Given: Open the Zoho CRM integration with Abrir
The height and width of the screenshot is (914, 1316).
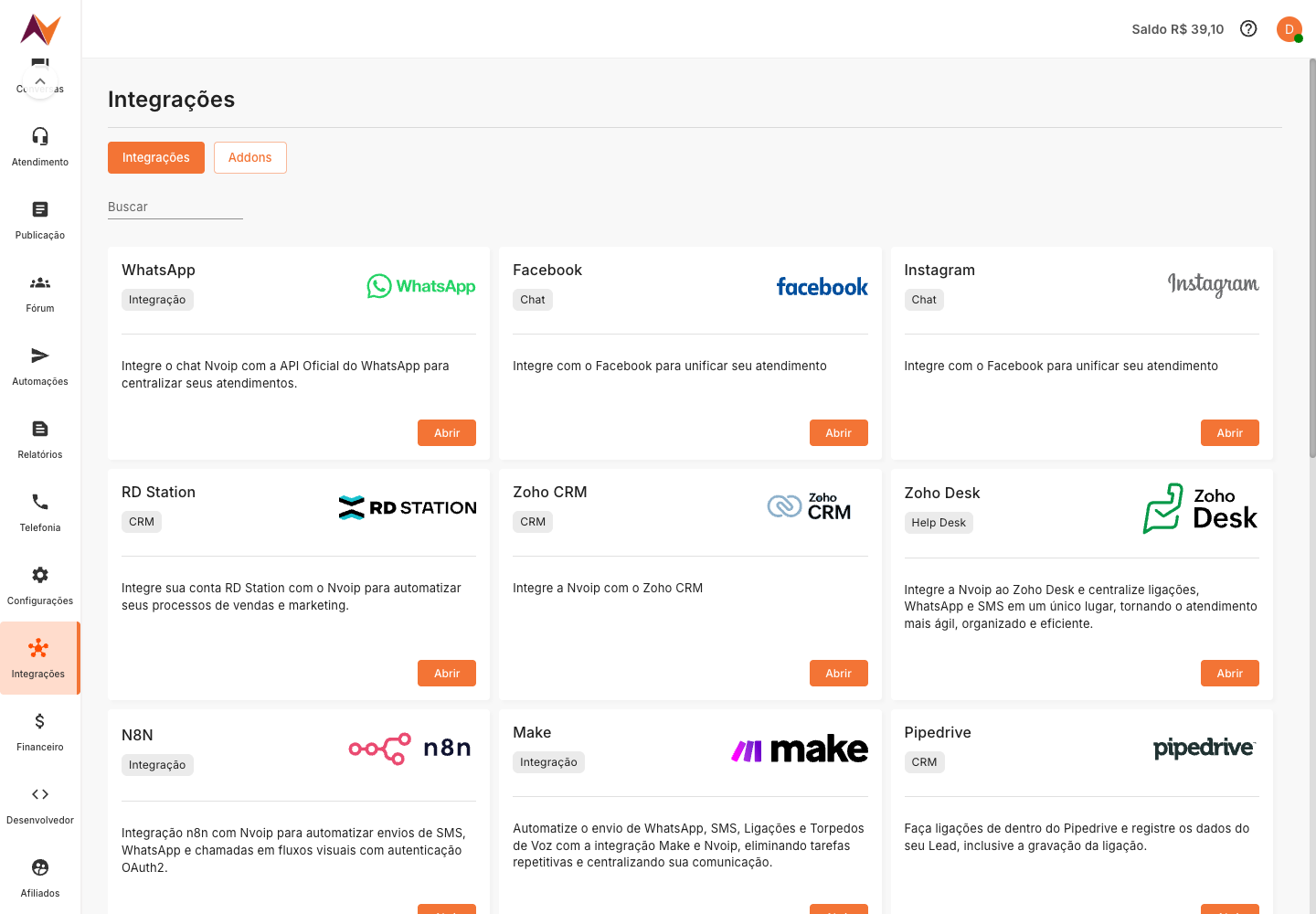Looking at the screenshot, I should (839, 674).
